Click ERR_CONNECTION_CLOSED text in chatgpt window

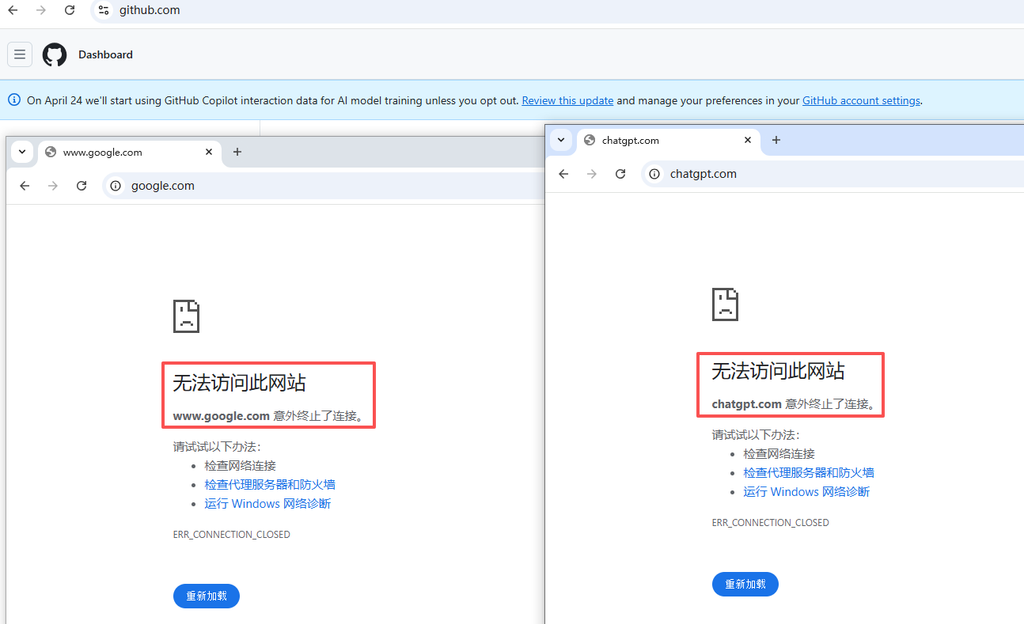tap(770, 522)
